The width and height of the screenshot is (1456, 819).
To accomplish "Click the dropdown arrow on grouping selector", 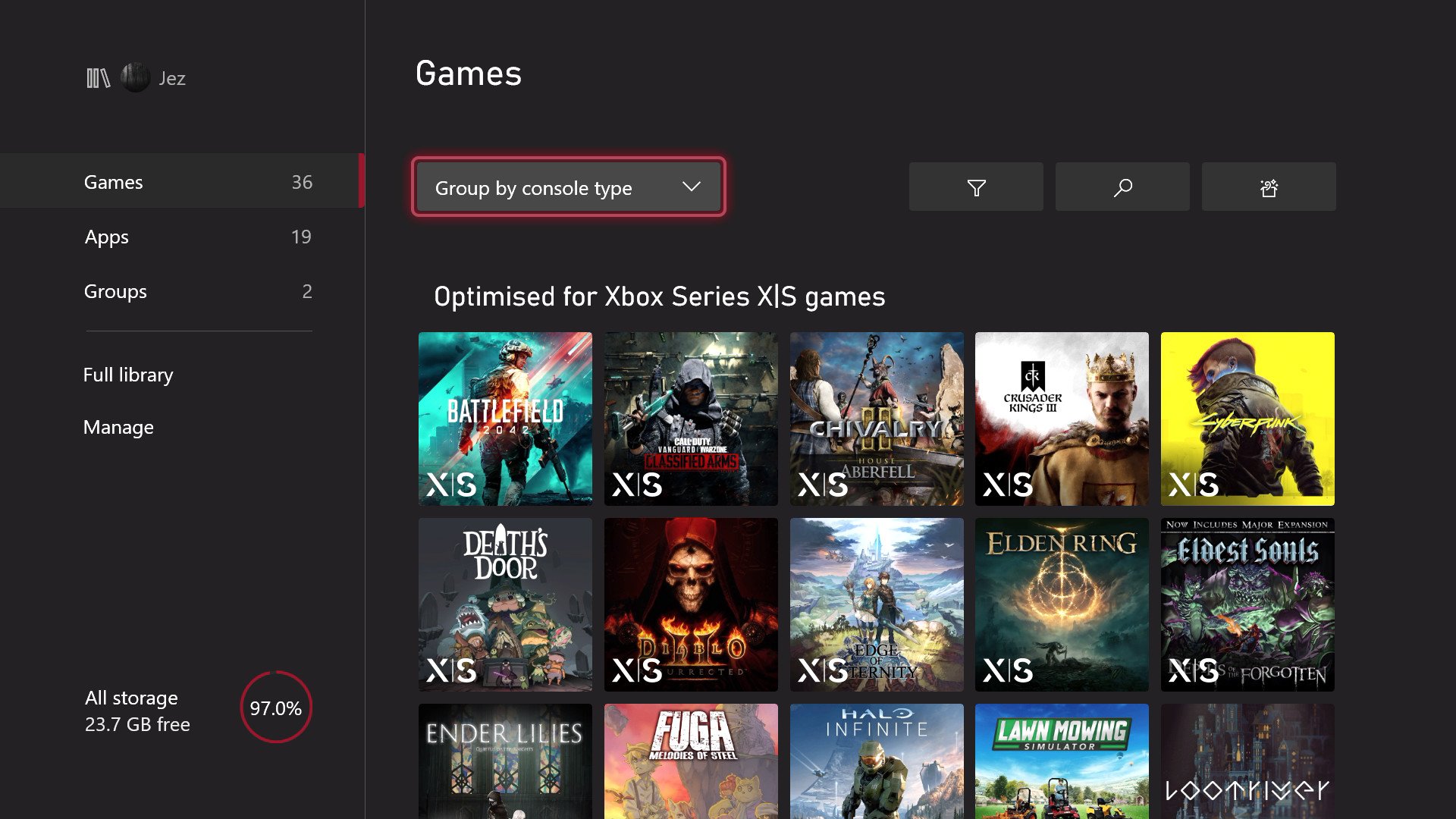I will pyautogui.click(x=691, y=187).
